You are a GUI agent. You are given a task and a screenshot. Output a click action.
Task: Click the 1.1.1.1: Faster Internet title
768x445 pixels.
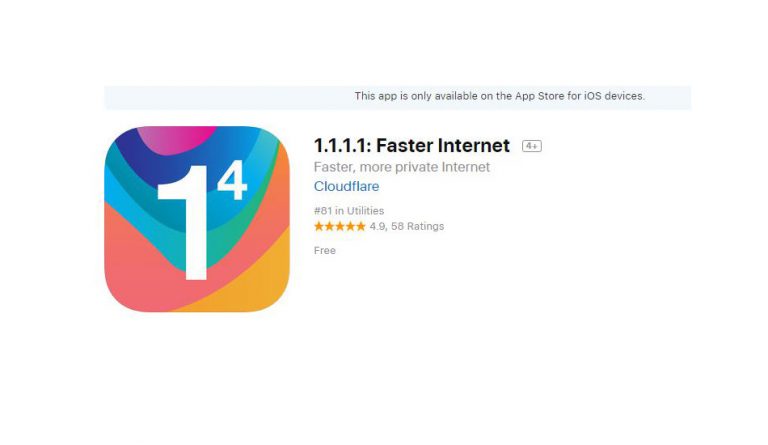point(412,145)
